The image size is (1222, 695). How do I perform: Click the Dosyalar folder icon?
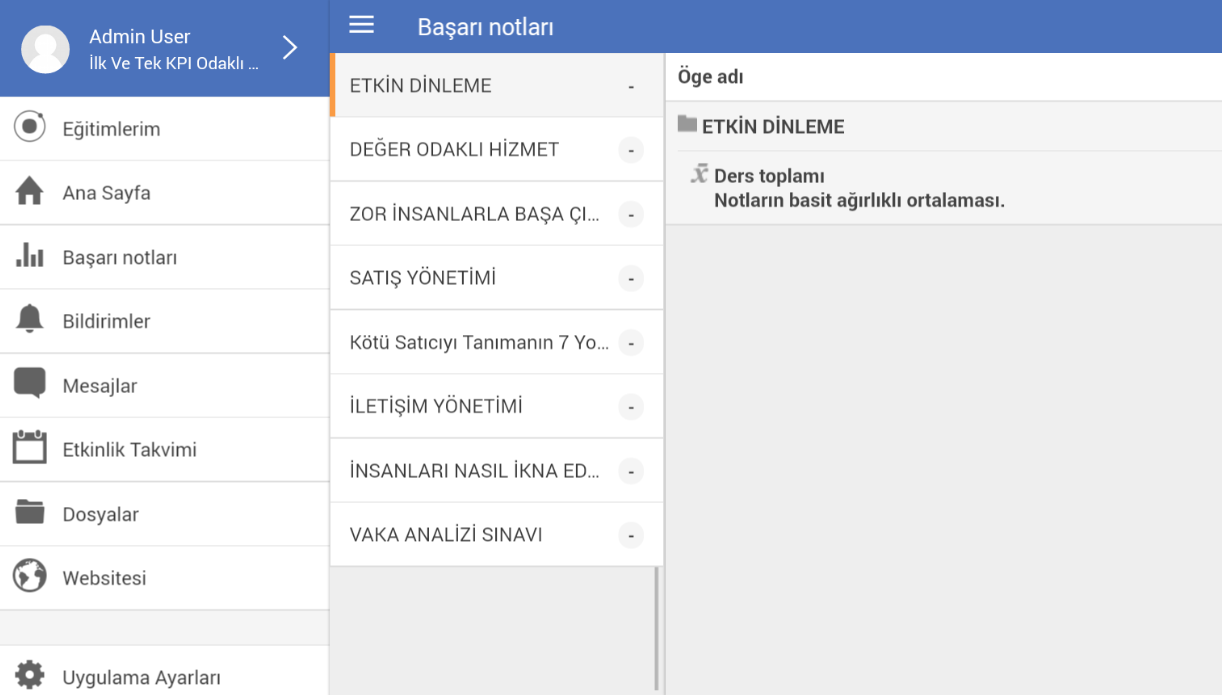click(30, 512)
